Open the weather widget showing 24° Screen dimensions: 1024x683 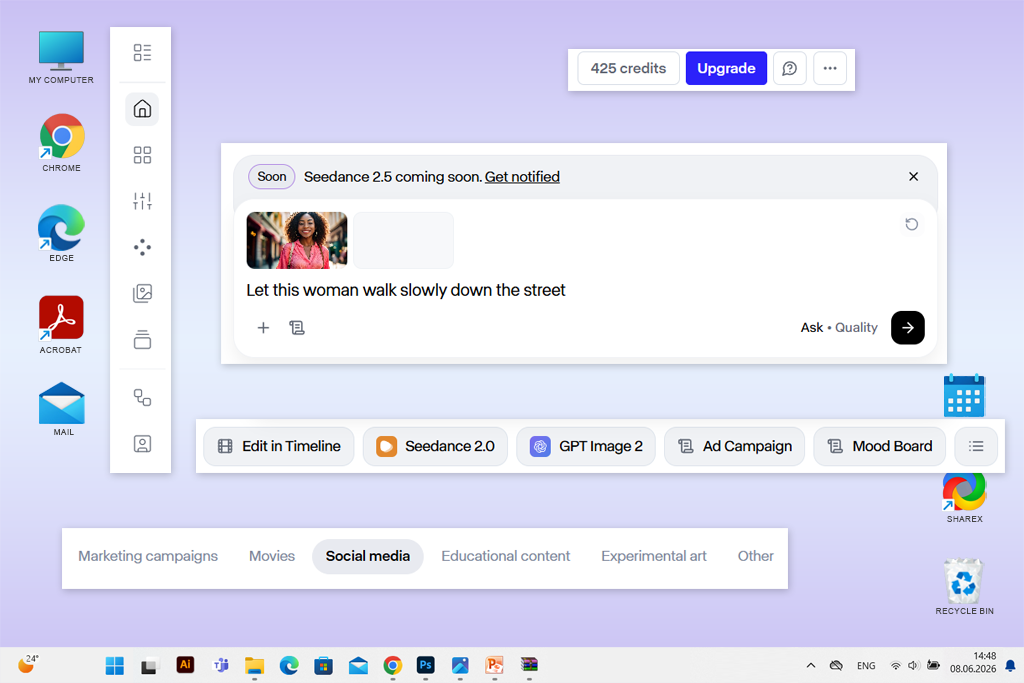[27, 663]
